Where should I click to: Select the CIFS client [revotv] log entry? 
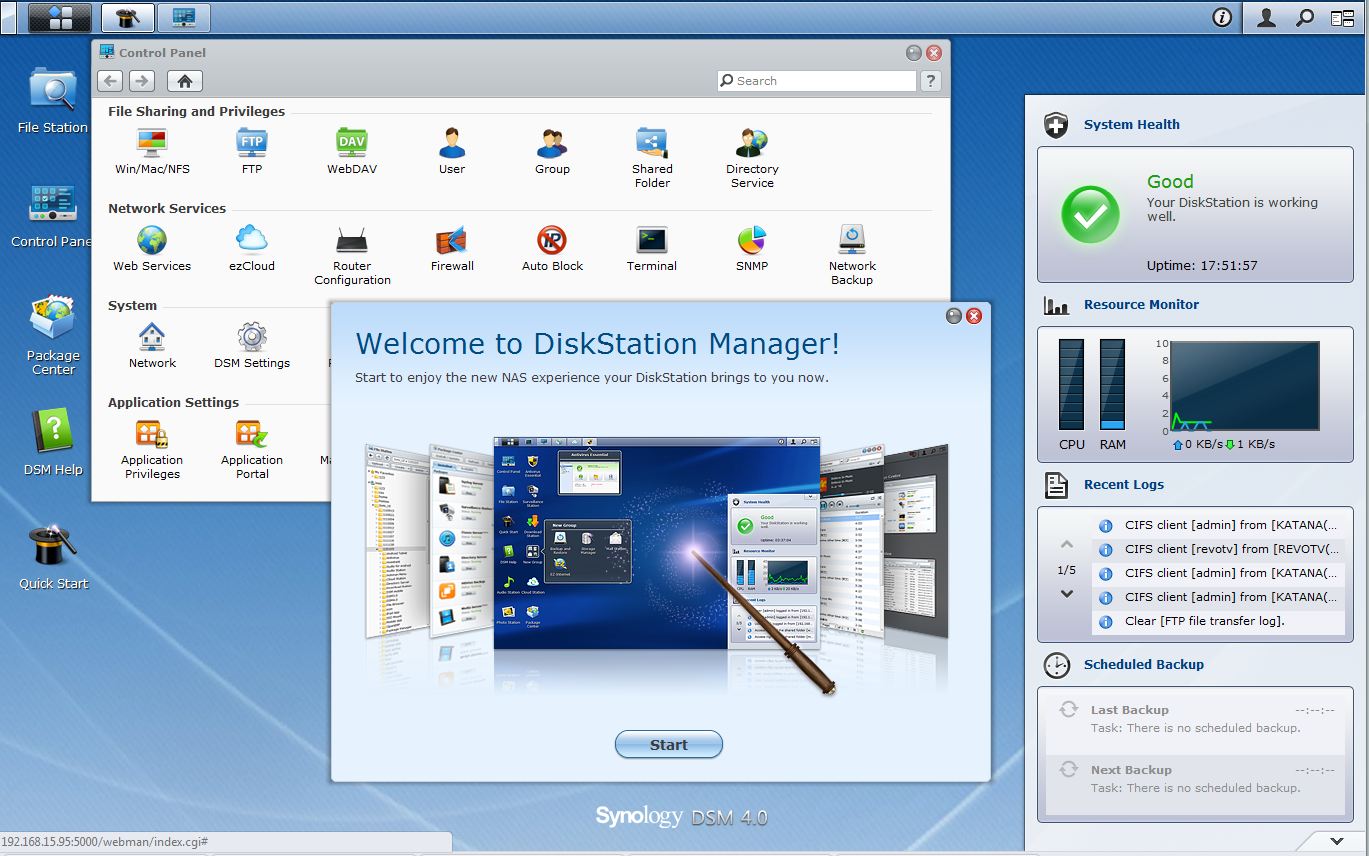coord(1218,549)
